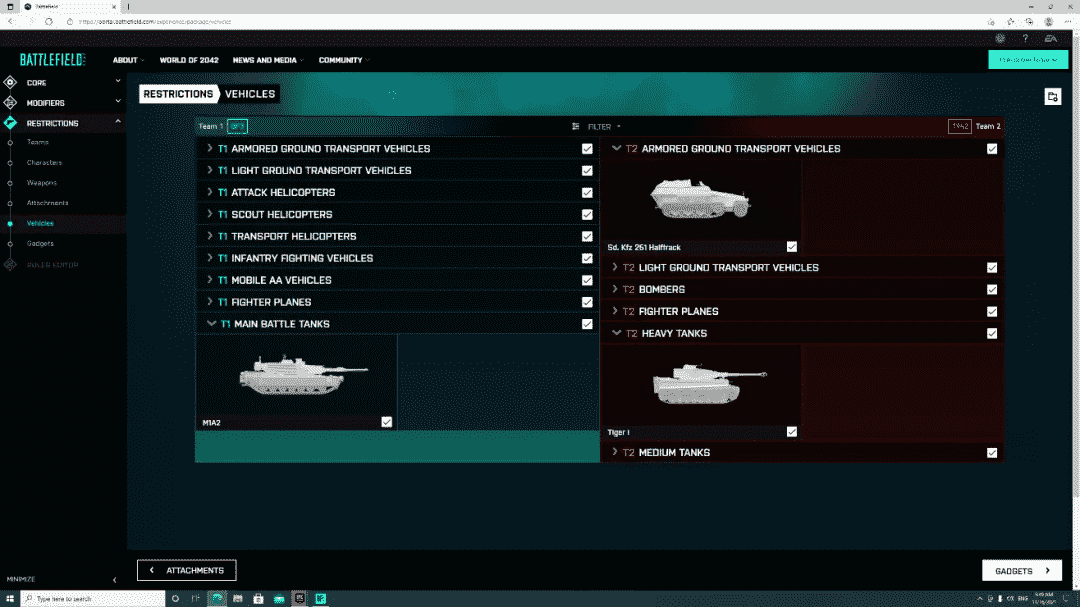The height and width of the screenshot is (607, 1080).
Task: Click the Cortana circle icon on taskbar
Action: (x=175, y=599)
